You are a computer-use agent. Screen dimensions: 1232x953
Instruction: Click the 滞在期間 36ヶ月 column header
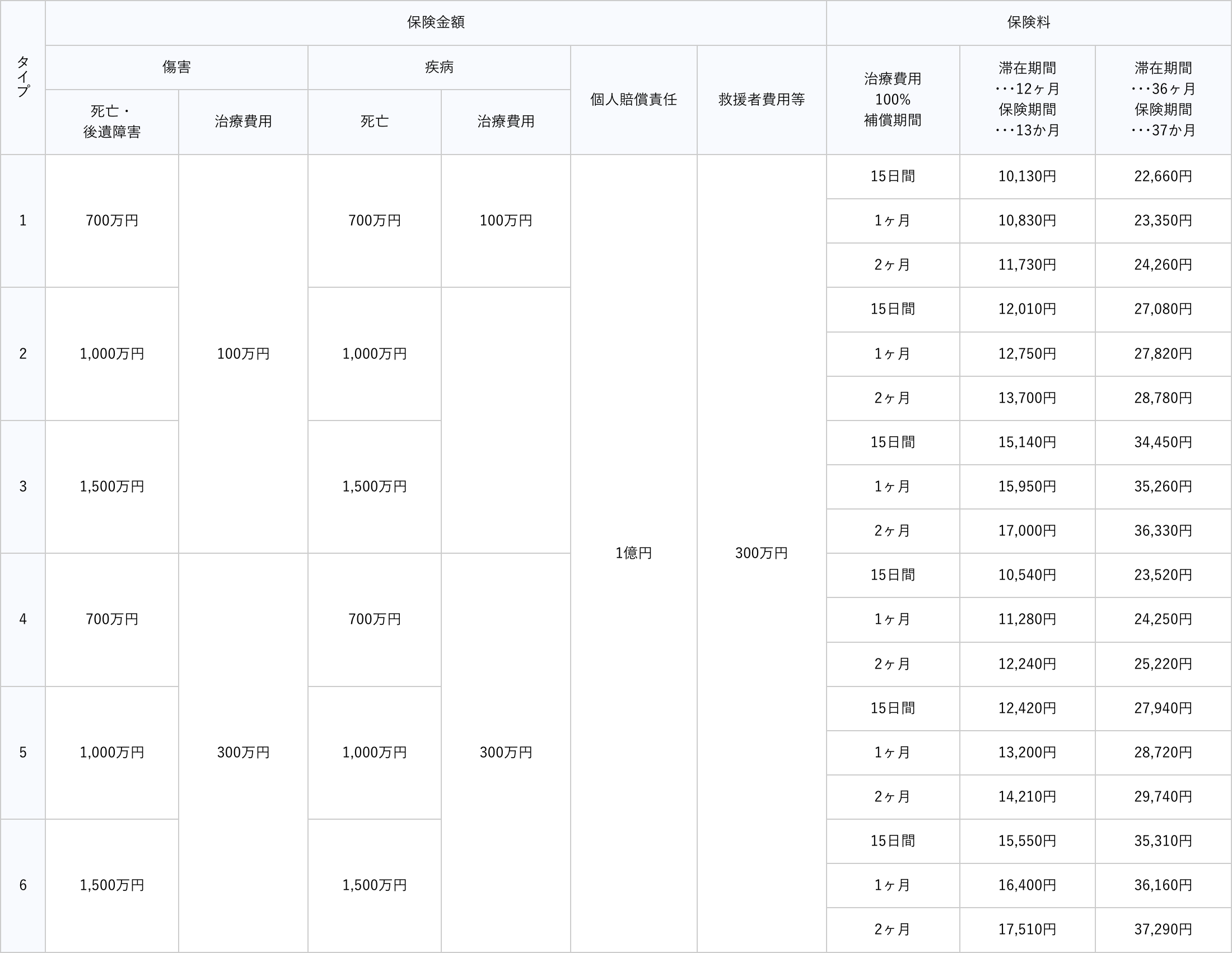pyautogui.click(x=1163, y=100)
